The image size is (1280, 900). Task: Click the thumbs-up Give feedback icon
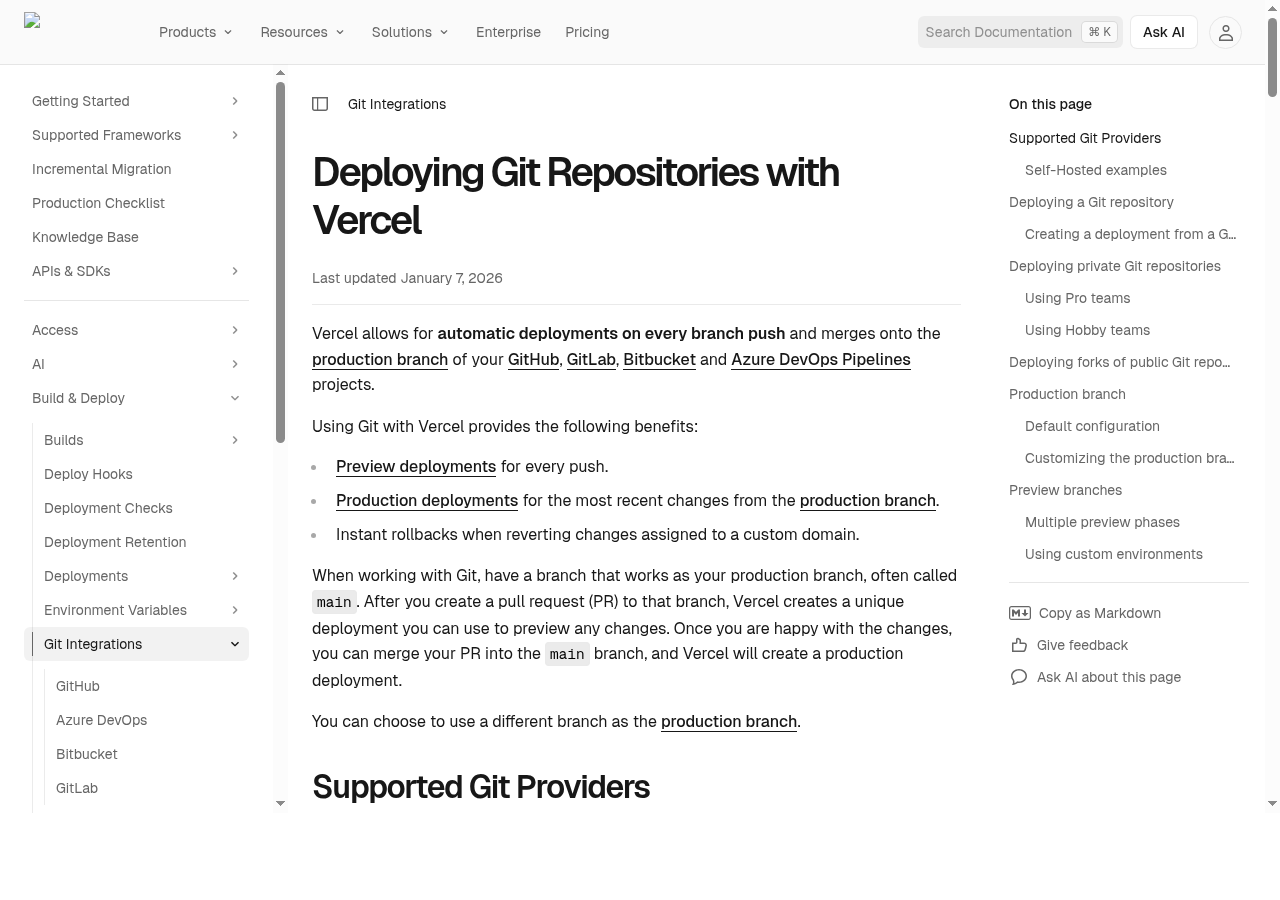coord(1018,645)
